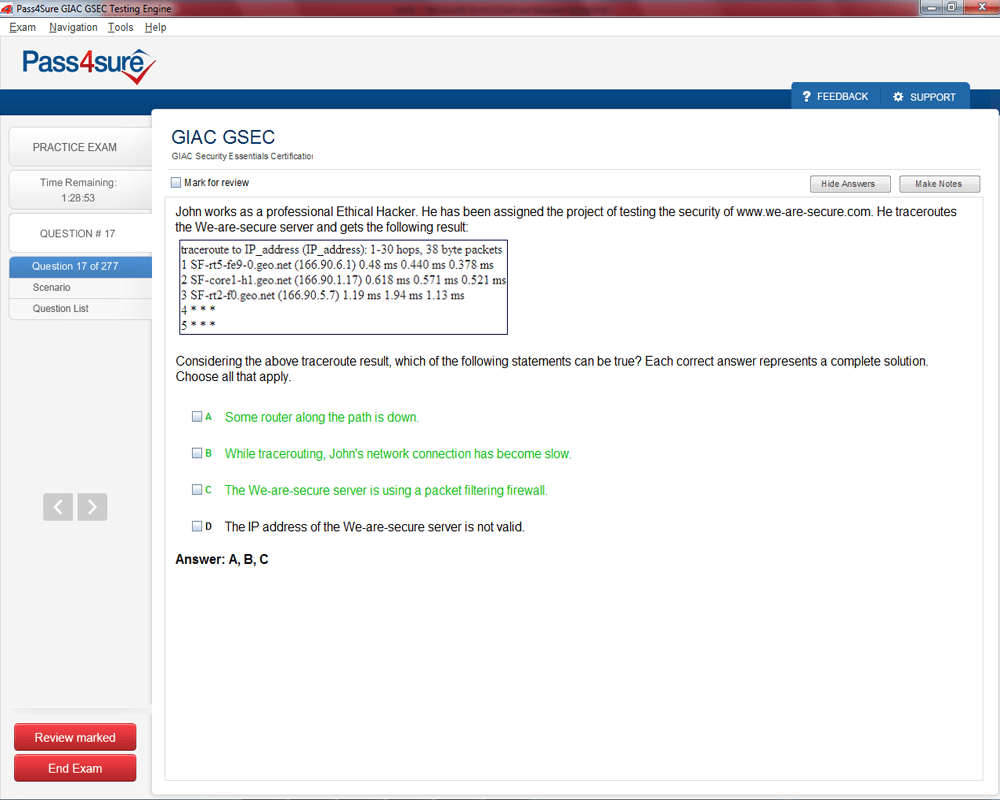Click the question mark feedback icon
This screenshot has width=1000, height=800.
pos(806,96)
